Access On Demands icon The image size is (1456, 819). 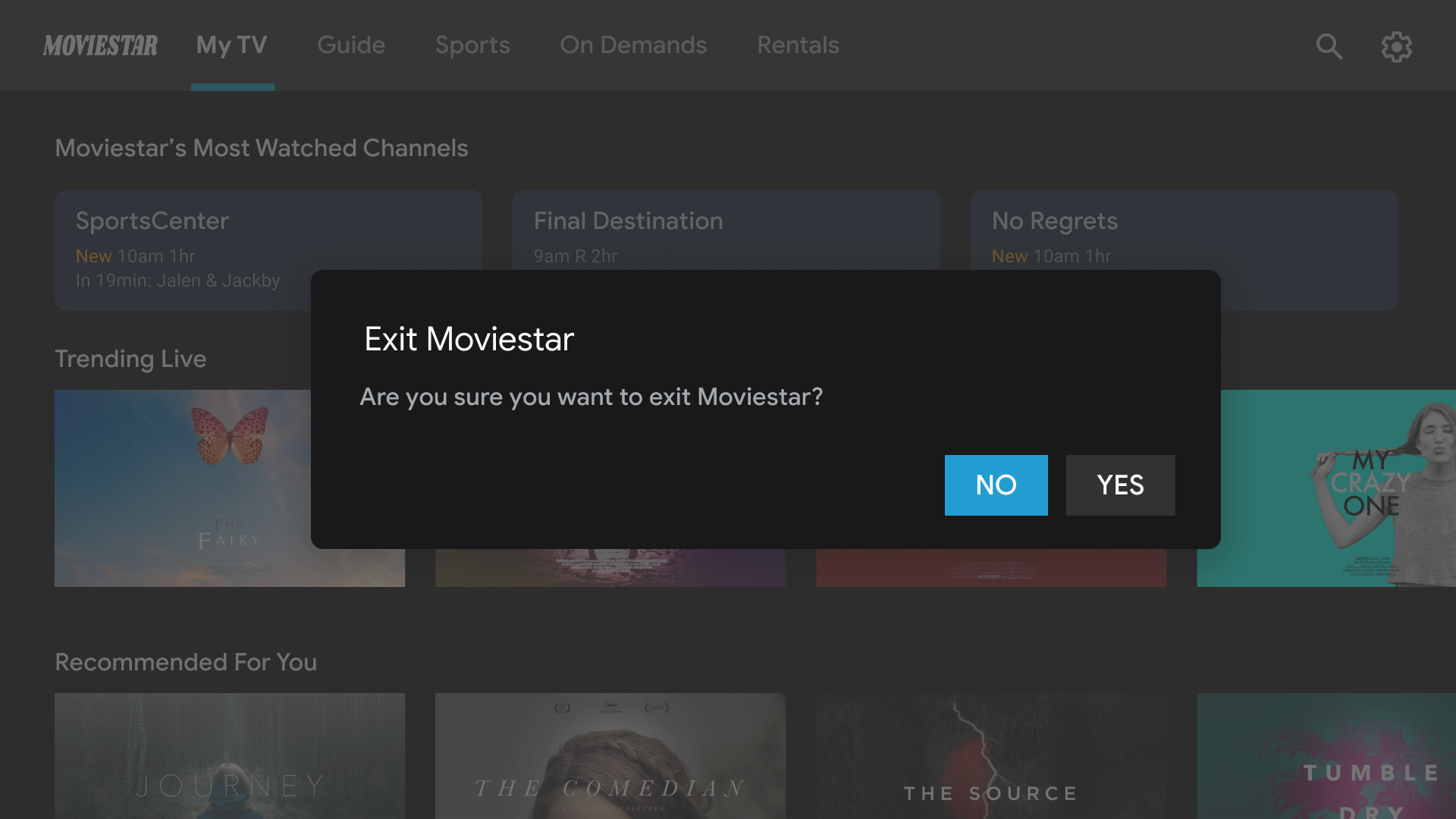pos(634,45)
